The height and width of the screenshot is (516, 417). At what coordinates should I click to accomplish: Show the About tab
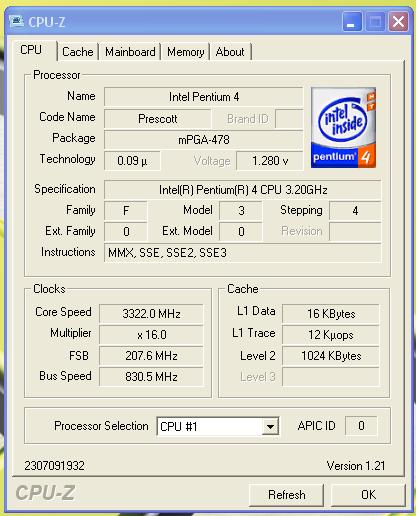click(x=230, y=52)
